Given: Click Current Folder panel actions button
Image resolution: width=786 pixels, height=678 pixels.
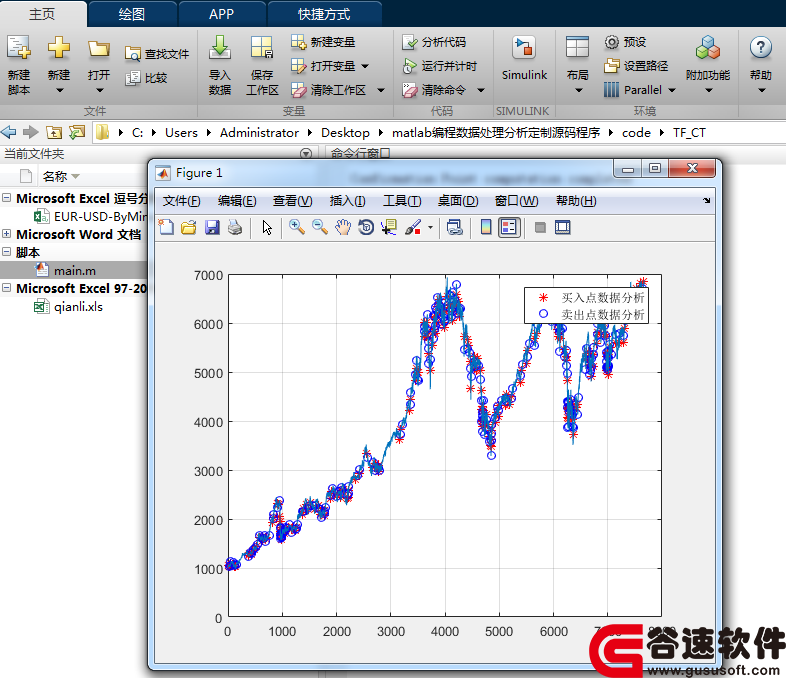Looking at the screenshot, I should [x=306, y=153].
